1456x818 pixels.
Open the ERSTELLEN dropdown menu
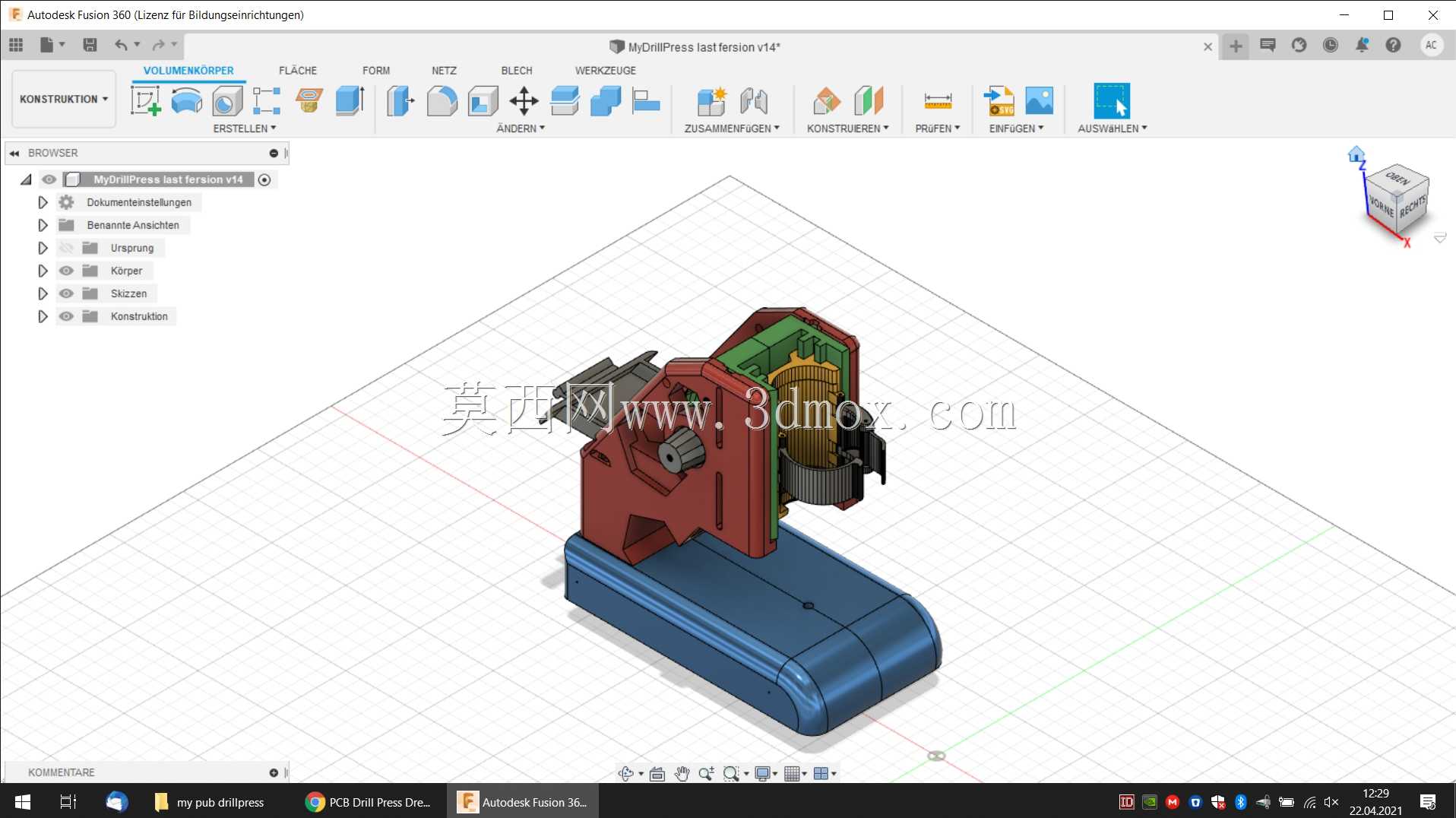(x=244, y=128)
